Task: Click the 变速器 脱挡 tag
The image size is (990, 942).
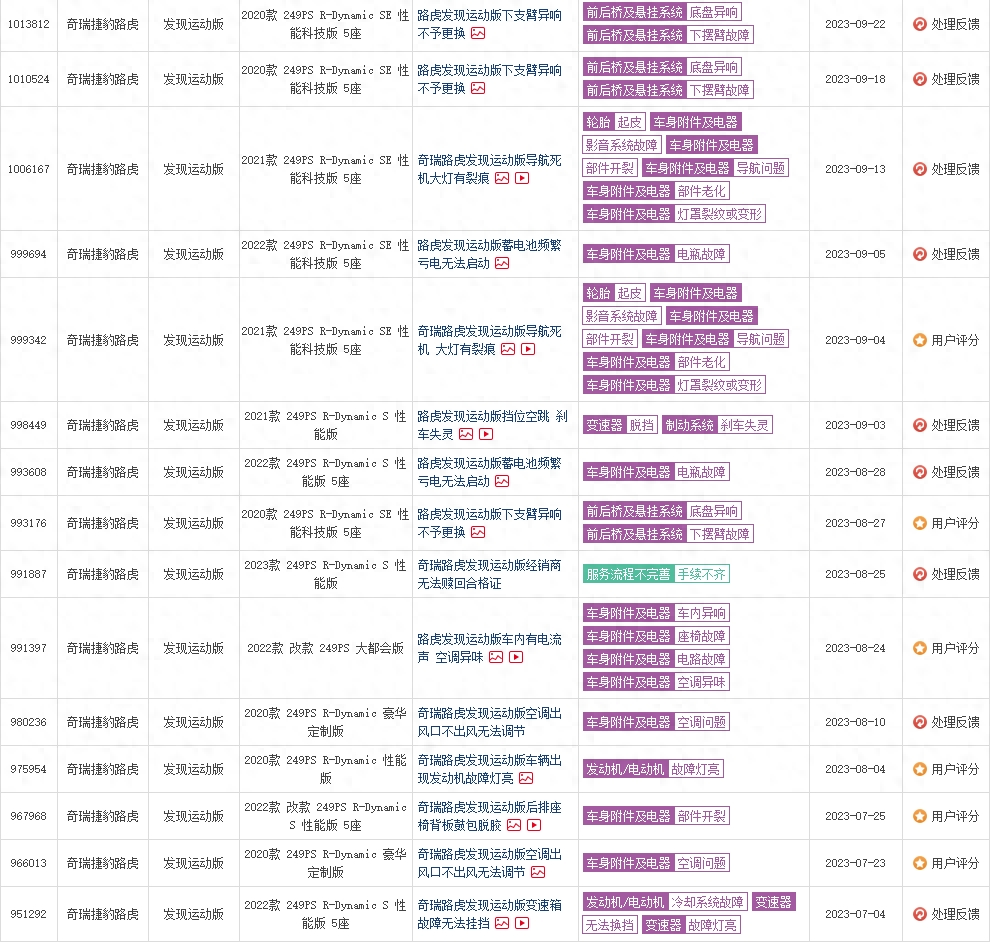Action: pos(620,425)
